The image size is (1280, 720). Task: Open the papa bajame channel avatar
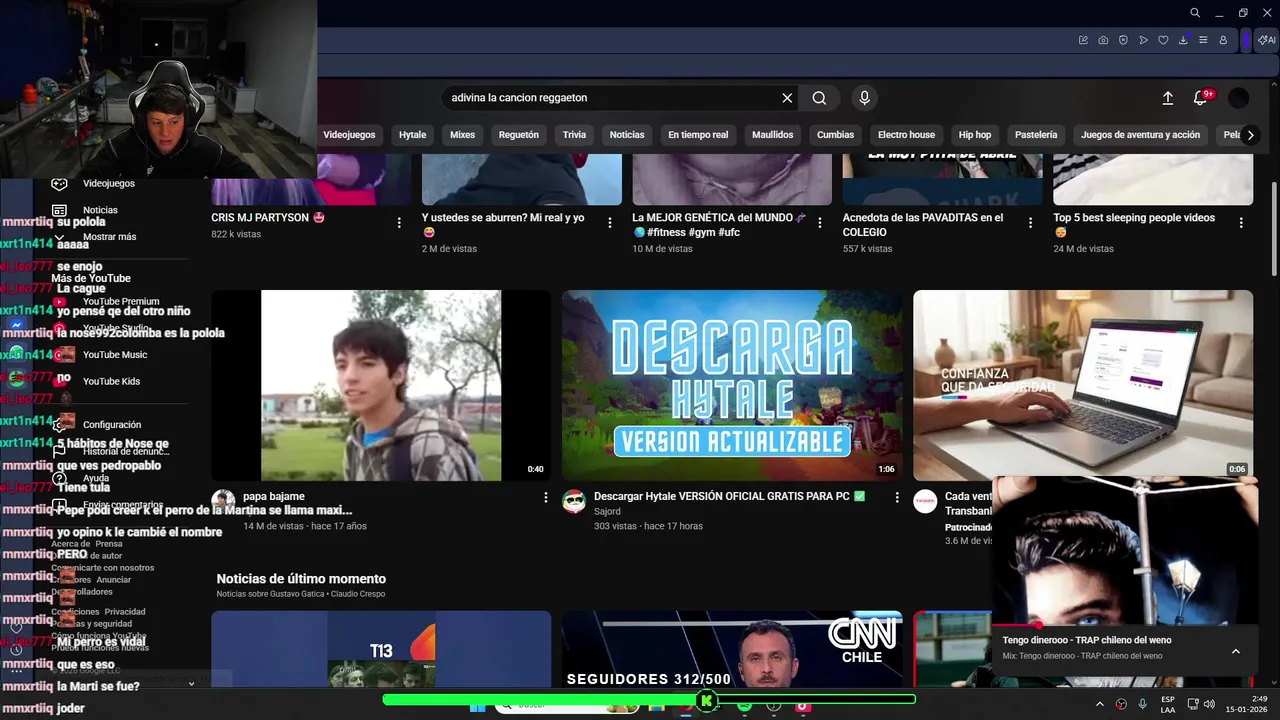coord(223,502)
